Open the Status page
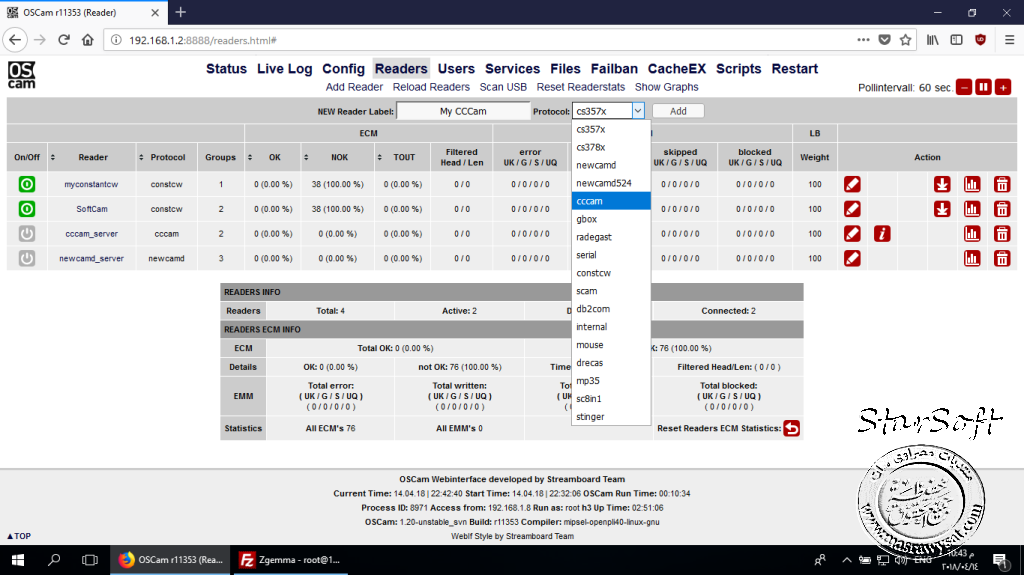The height and width of the screenshot is (575, 1024). point(227,69)
